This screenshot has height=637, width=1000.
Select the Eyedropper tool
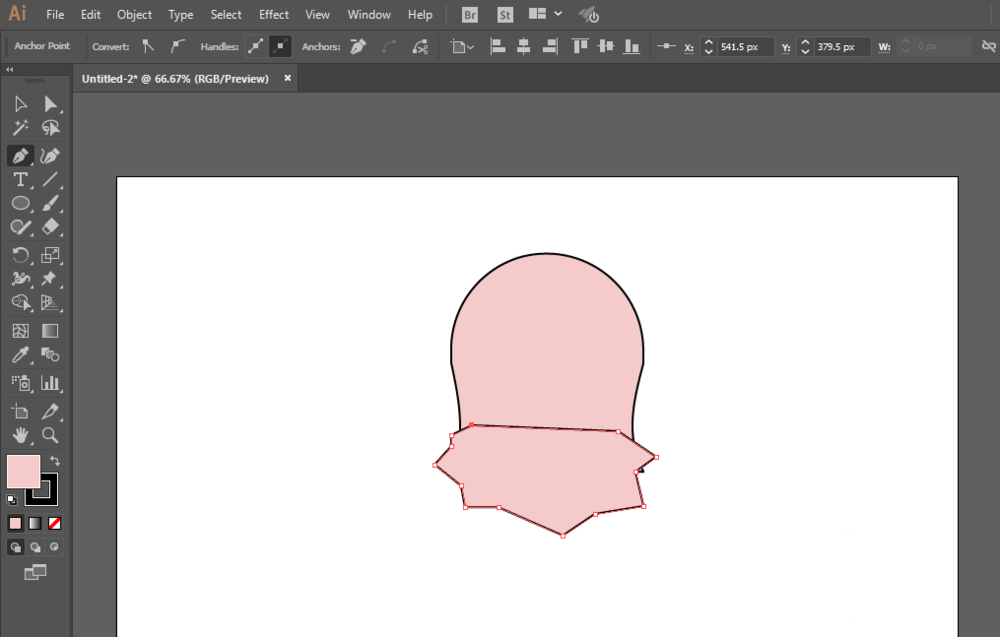tap(20, 355)
